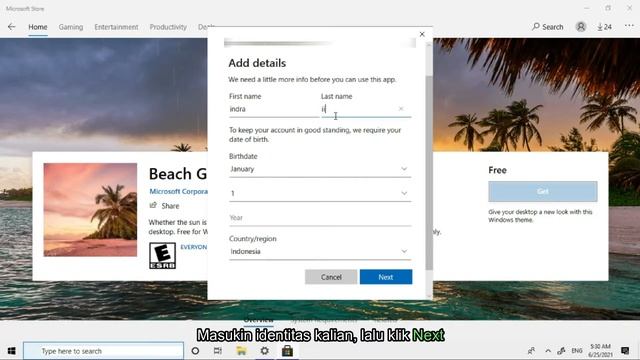Open File Explorer from taskbar
The image size is (640, 360).
click(241, 351)
